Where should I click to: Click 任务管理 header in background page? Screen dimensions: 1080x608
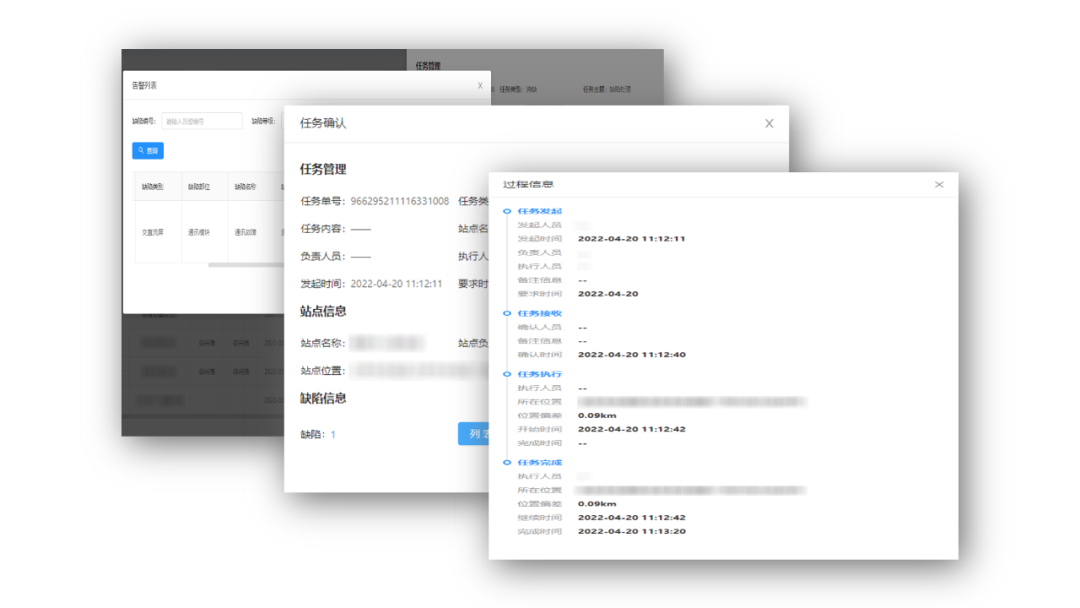(x=428, y=66)
